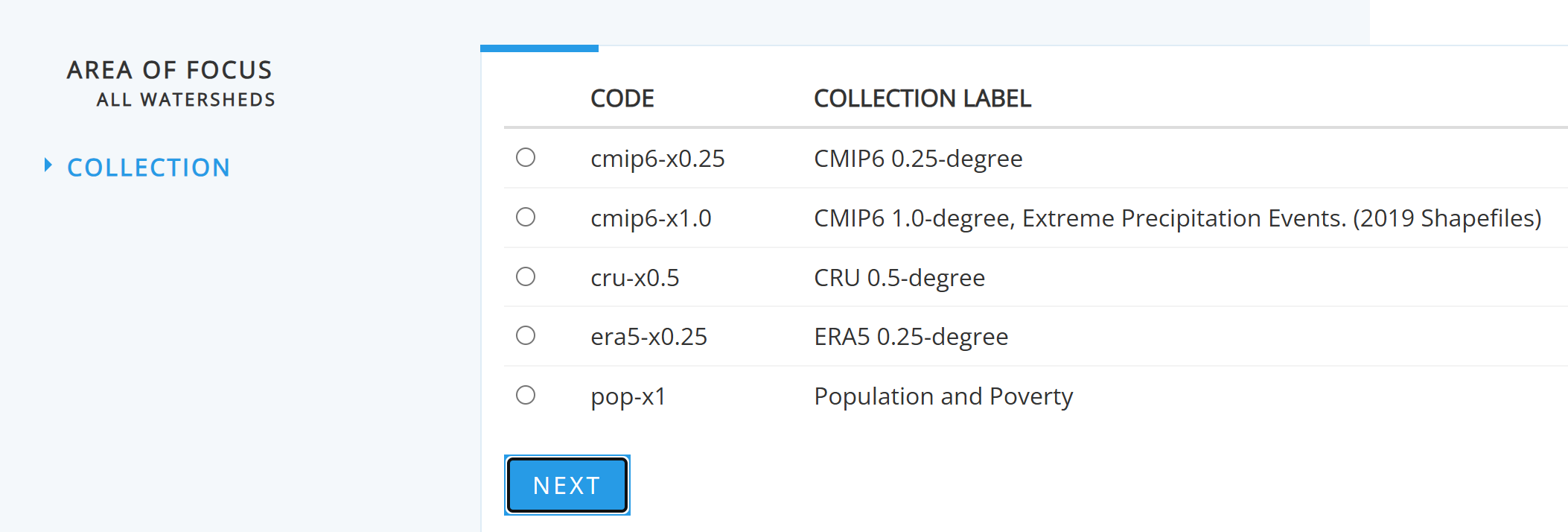Click the blue progress bar indicator
This screenshot has height=532, width=1568.
point(539,48)
